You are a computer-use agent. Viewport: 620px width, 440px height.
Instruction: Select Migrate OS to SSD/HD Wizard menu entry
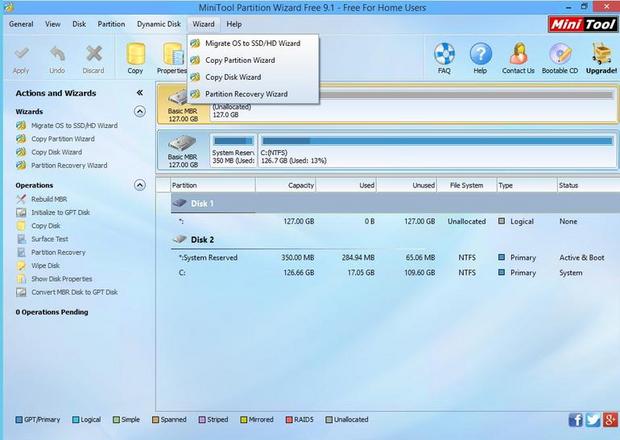[x=252, y=44]
